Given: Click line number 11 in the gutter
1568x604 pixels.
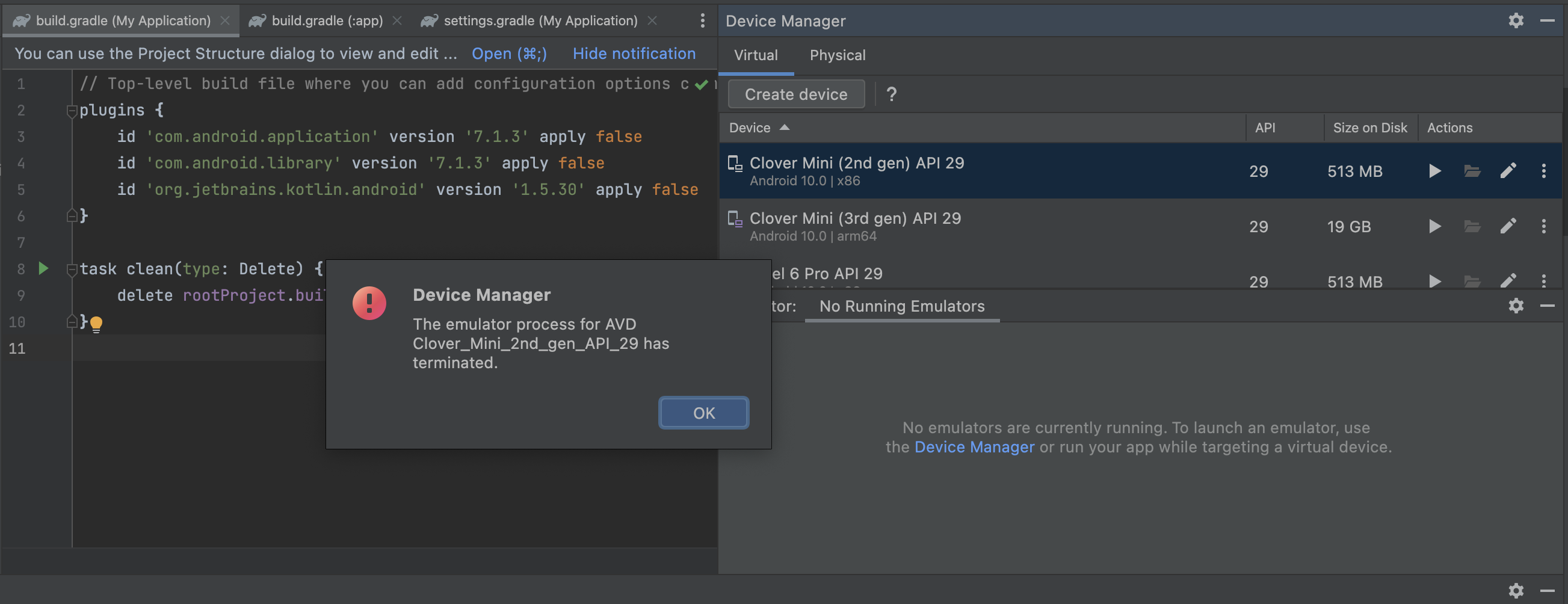Looking at the screenshot, I should 17,348.
